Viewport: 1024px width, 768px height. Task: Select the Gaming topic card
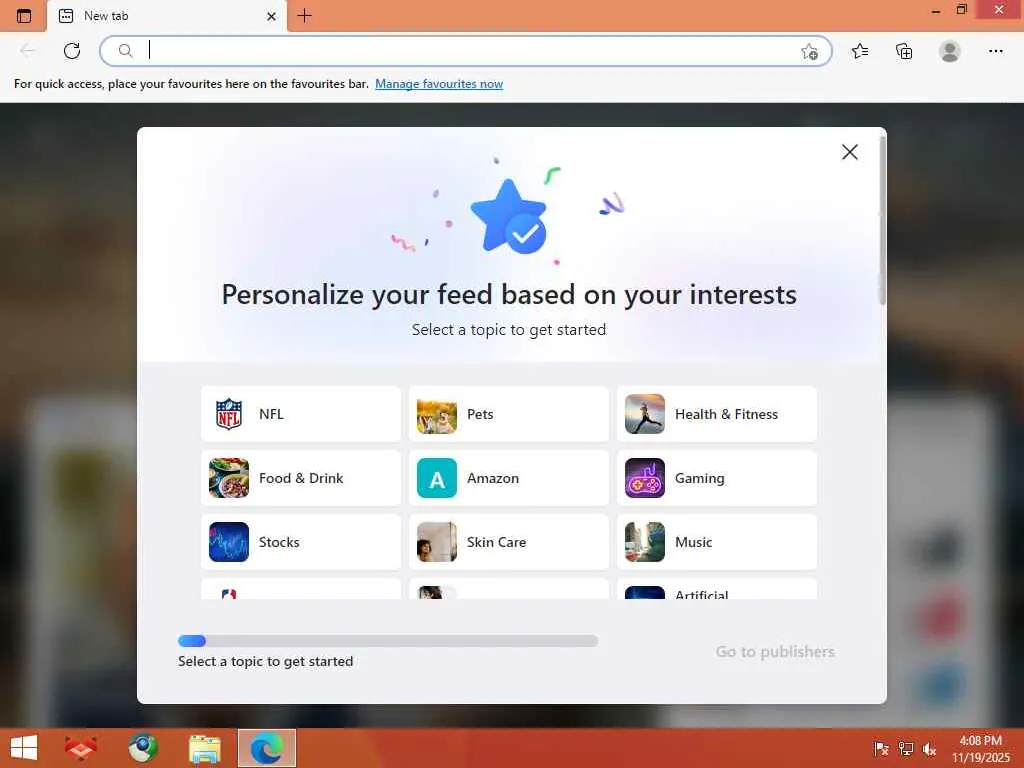[717, 478]
